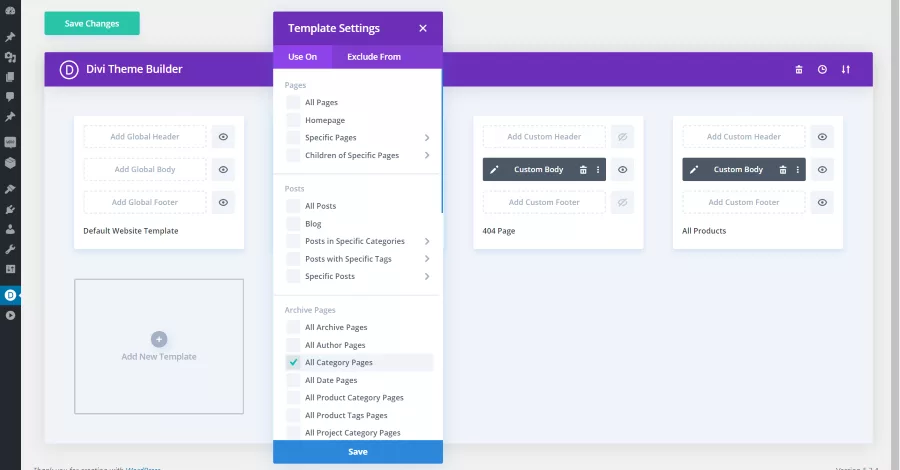The height and width of the screenshot is (470, 900).
Task: Check All Project Category Pages checkbox
Action: click(293, 433)
